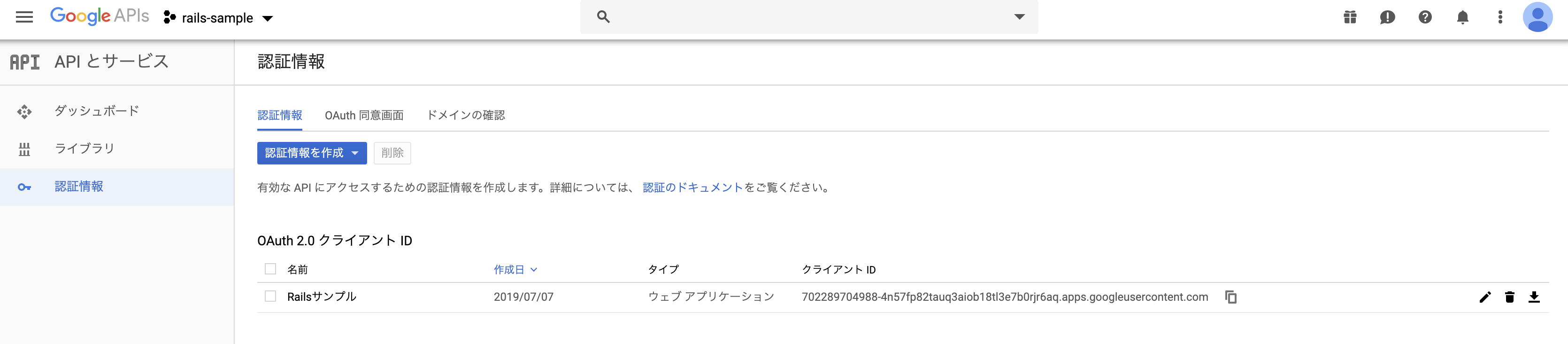Image resolution: width=1568 pixels, height=344 pixels.
Task: Download JSON for the Railsサンプル client
Action: click(x=1534, y=297)
